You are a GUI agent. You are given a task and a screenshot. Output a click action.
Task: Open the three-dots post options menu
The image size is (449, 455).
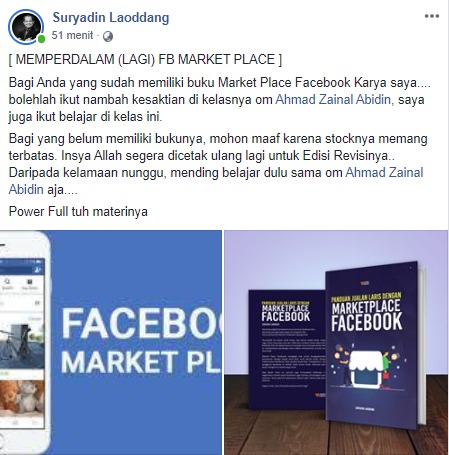pos(432,16)
